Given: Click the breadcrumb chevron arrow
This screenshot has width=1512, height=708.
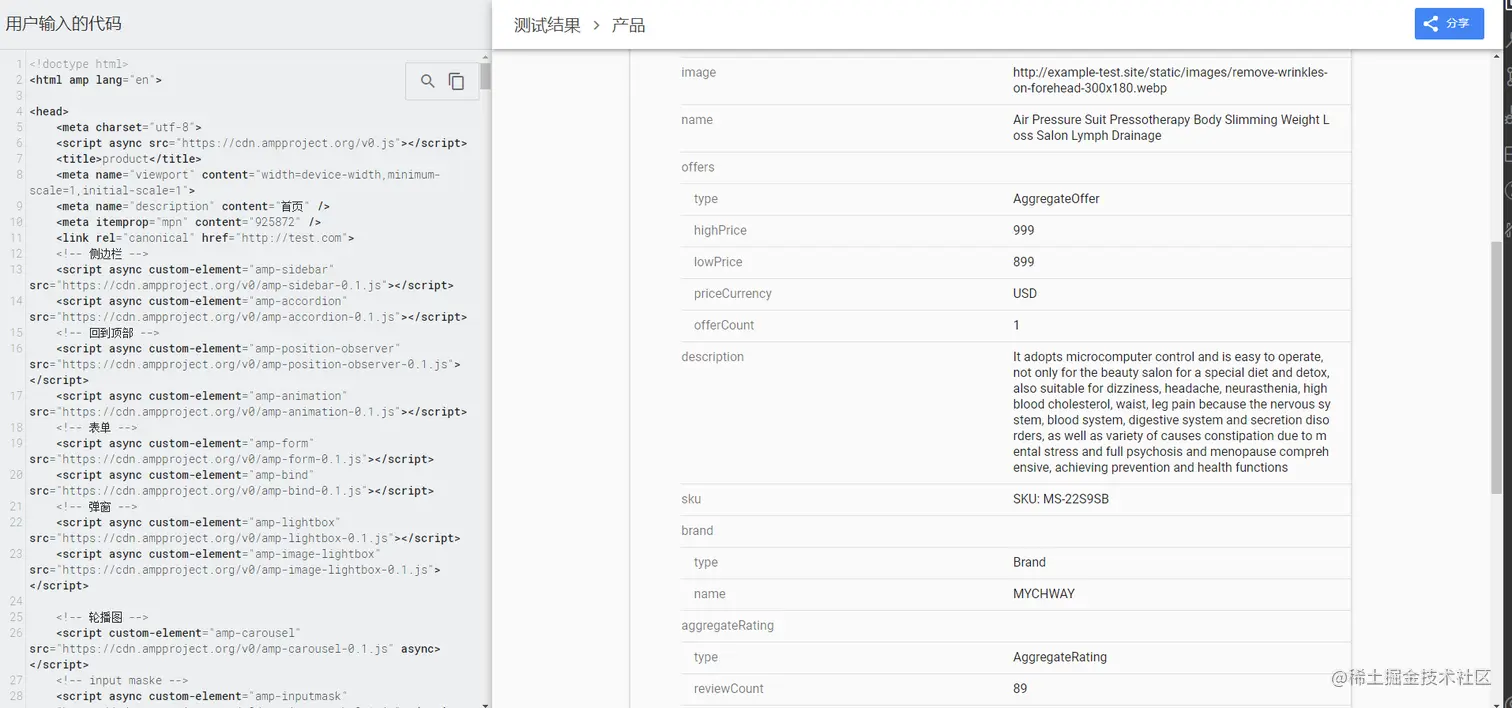Looking at the screenshot, I should tap(596, 25).
